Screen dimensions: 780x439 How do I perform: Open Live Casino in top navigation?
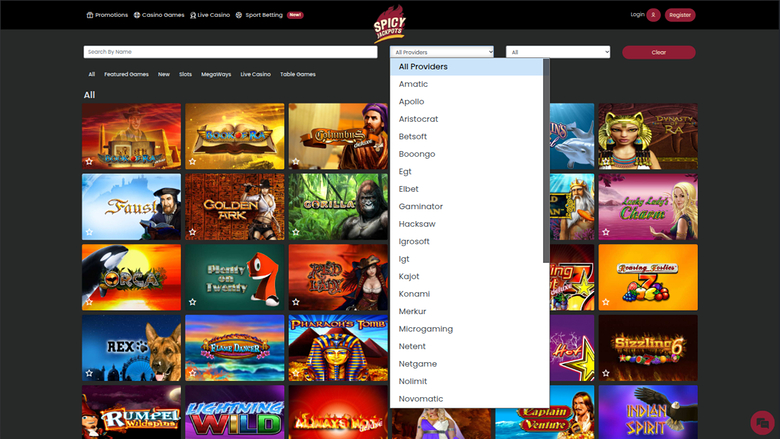pos(210,15)
